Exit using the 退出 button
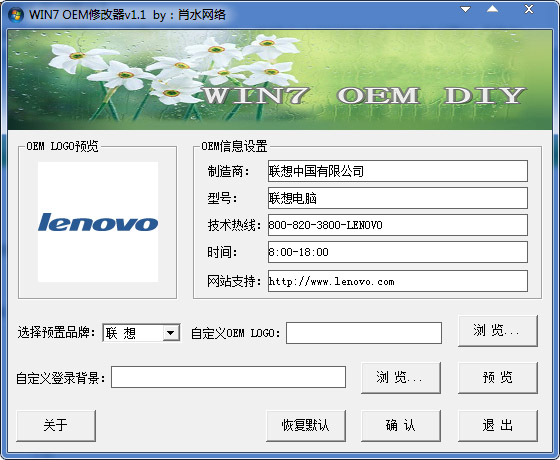Viewport: 560px width, 460px height. coord(498,426)
